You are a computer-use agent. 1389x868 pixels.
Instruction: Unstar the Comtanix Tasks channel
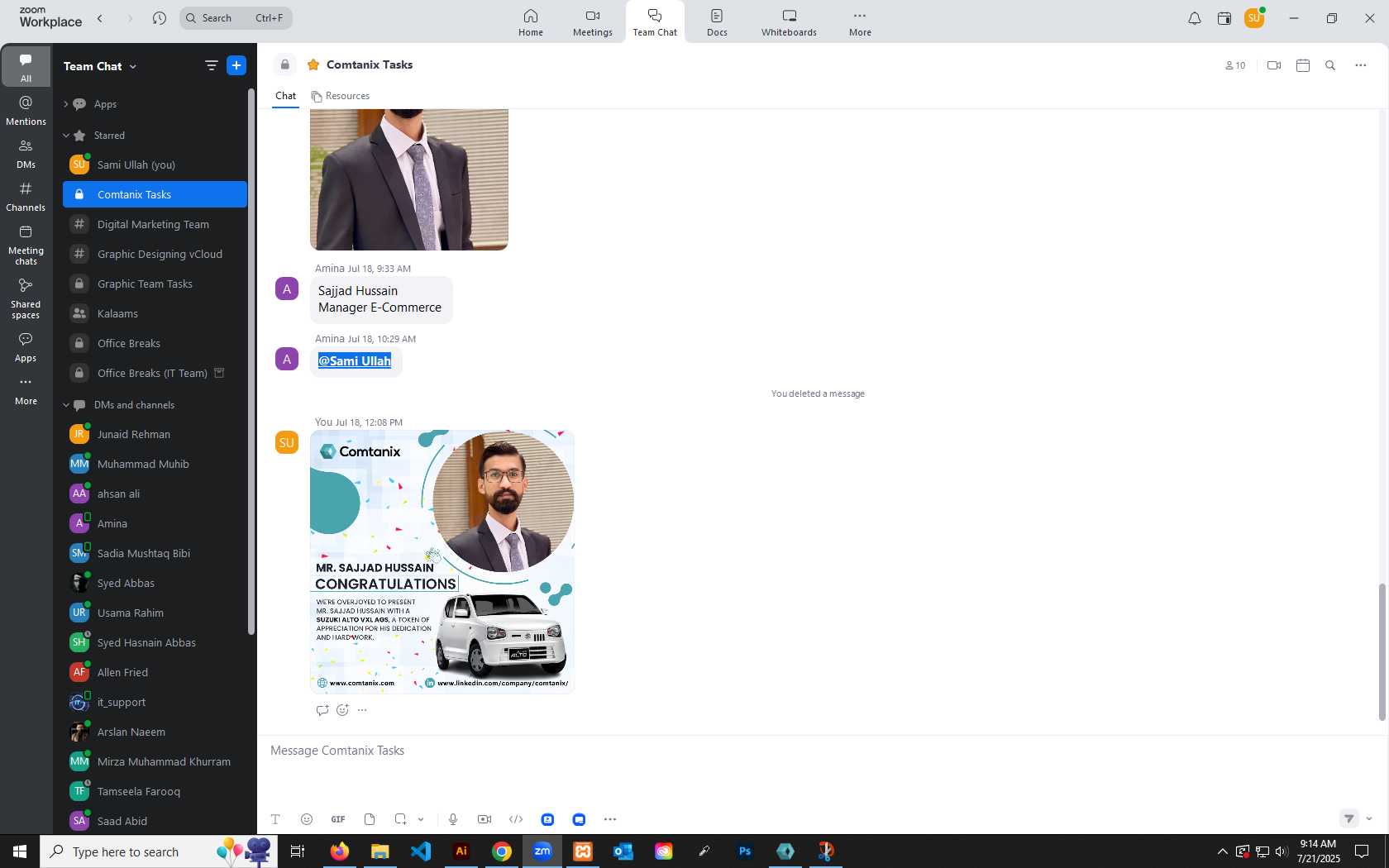pos(313,64)
